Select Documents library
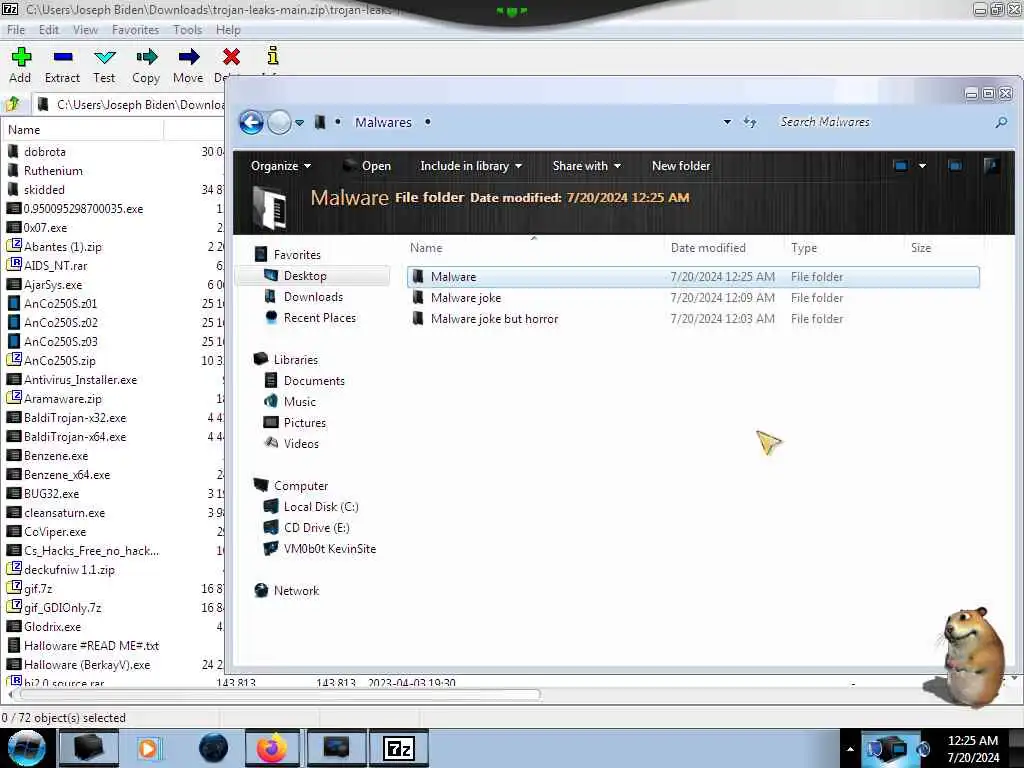This screenshot has height=768, width=1024. tap(313, 381)
